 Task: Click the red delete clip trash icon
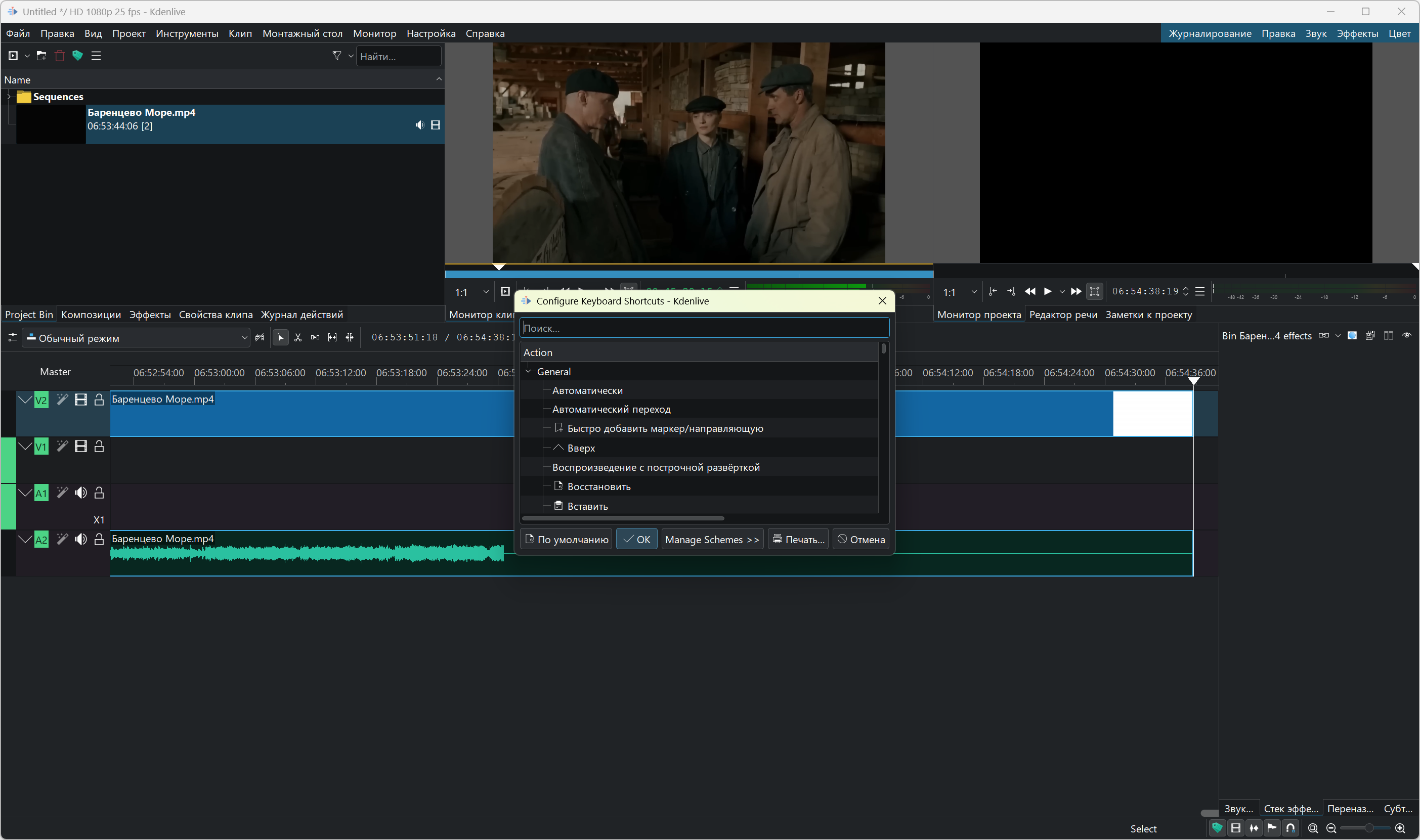click(60, 56)
